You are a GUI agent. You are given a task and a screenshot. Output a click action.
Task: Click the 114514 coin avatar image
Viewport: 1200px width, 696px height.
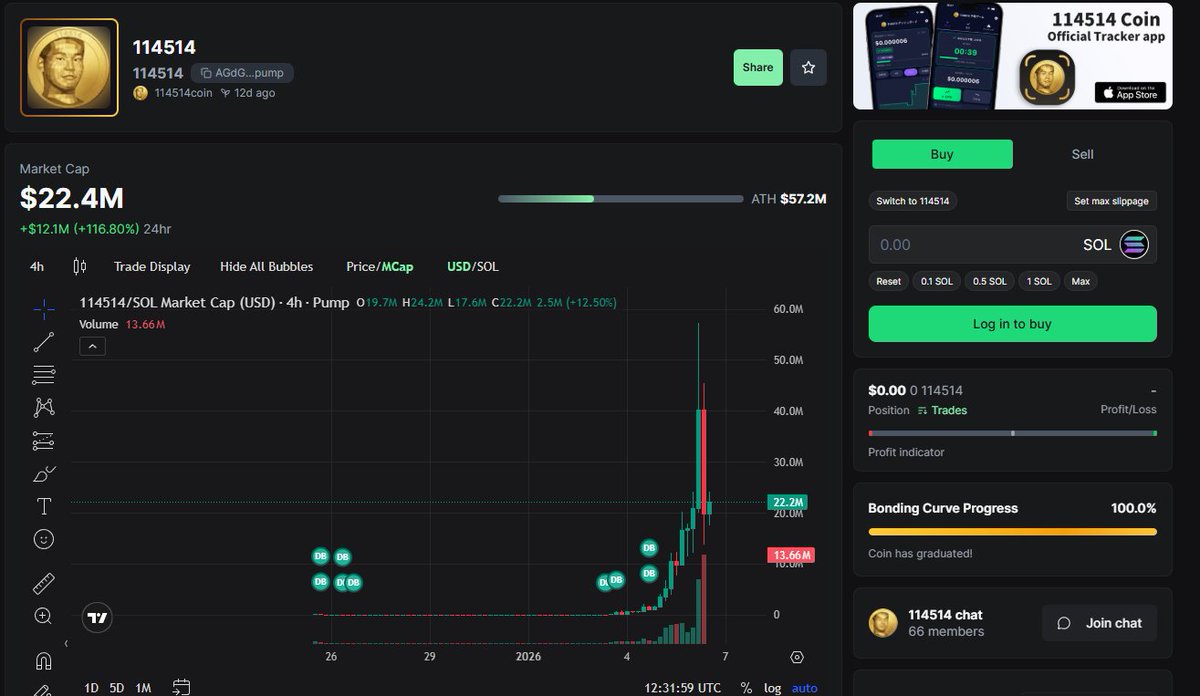[x=69, y=67]
